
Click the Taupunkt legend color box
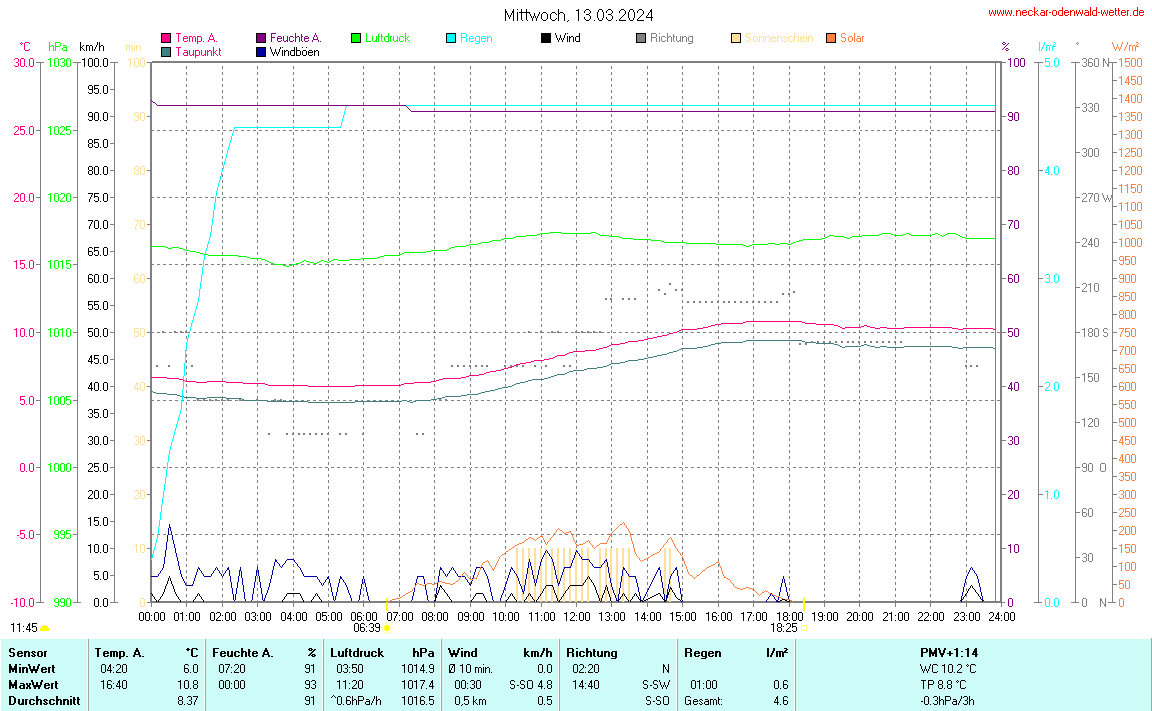pyautogui.click(x=166, y=51)
